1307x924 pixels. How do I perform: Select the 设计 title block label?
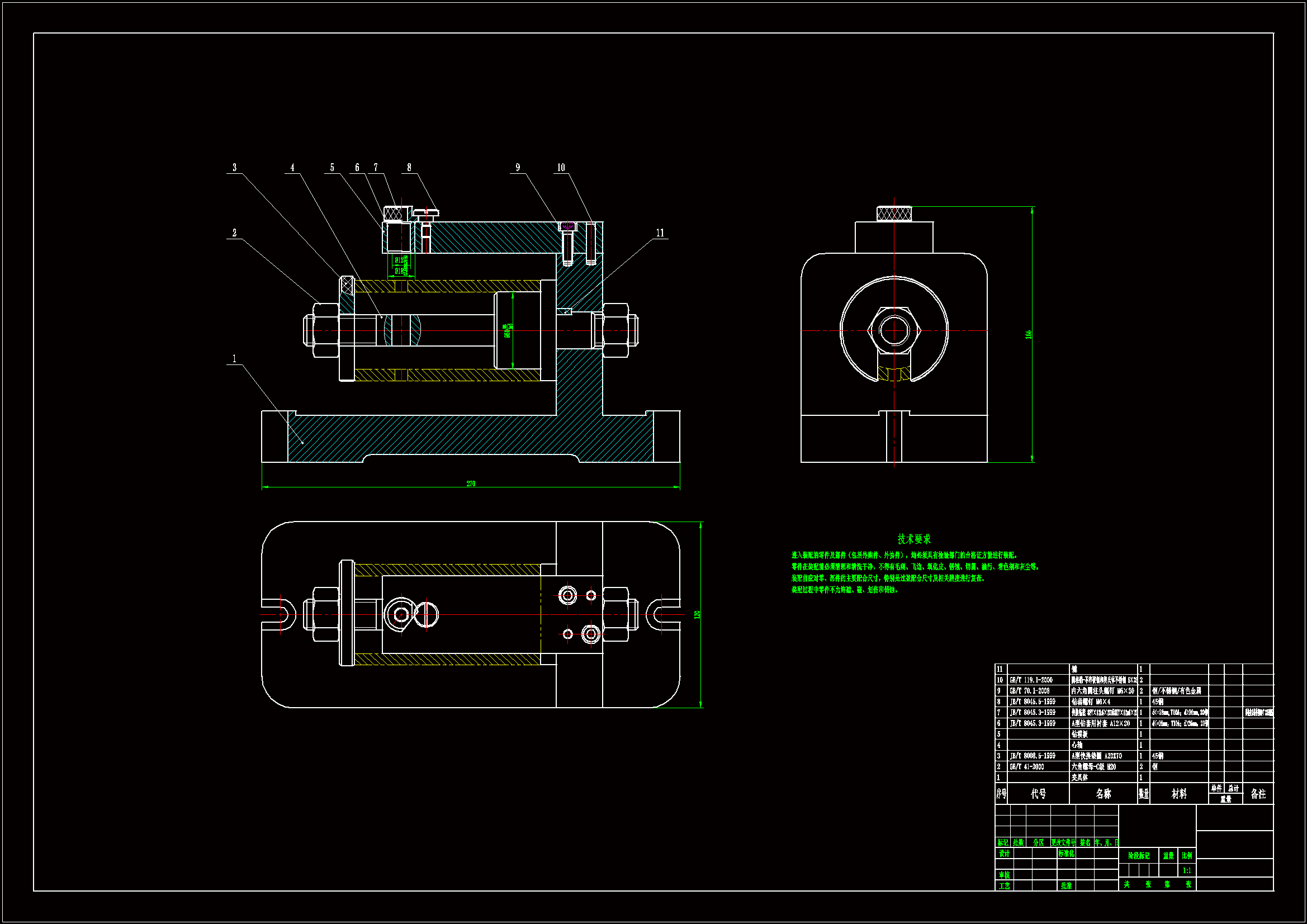[x=1003, y=854]
